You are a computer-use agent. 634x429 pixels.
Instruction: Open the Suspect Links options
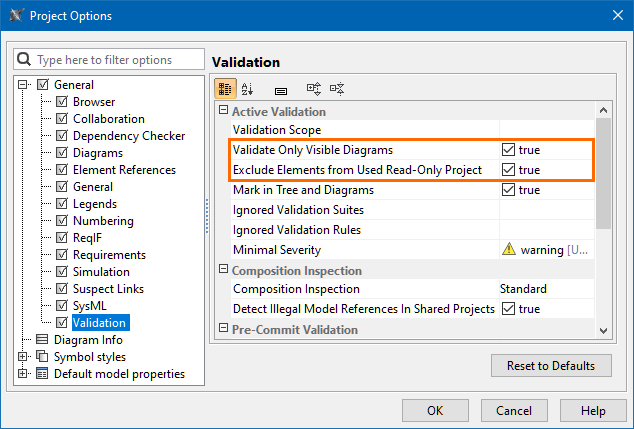click(108, 289)
